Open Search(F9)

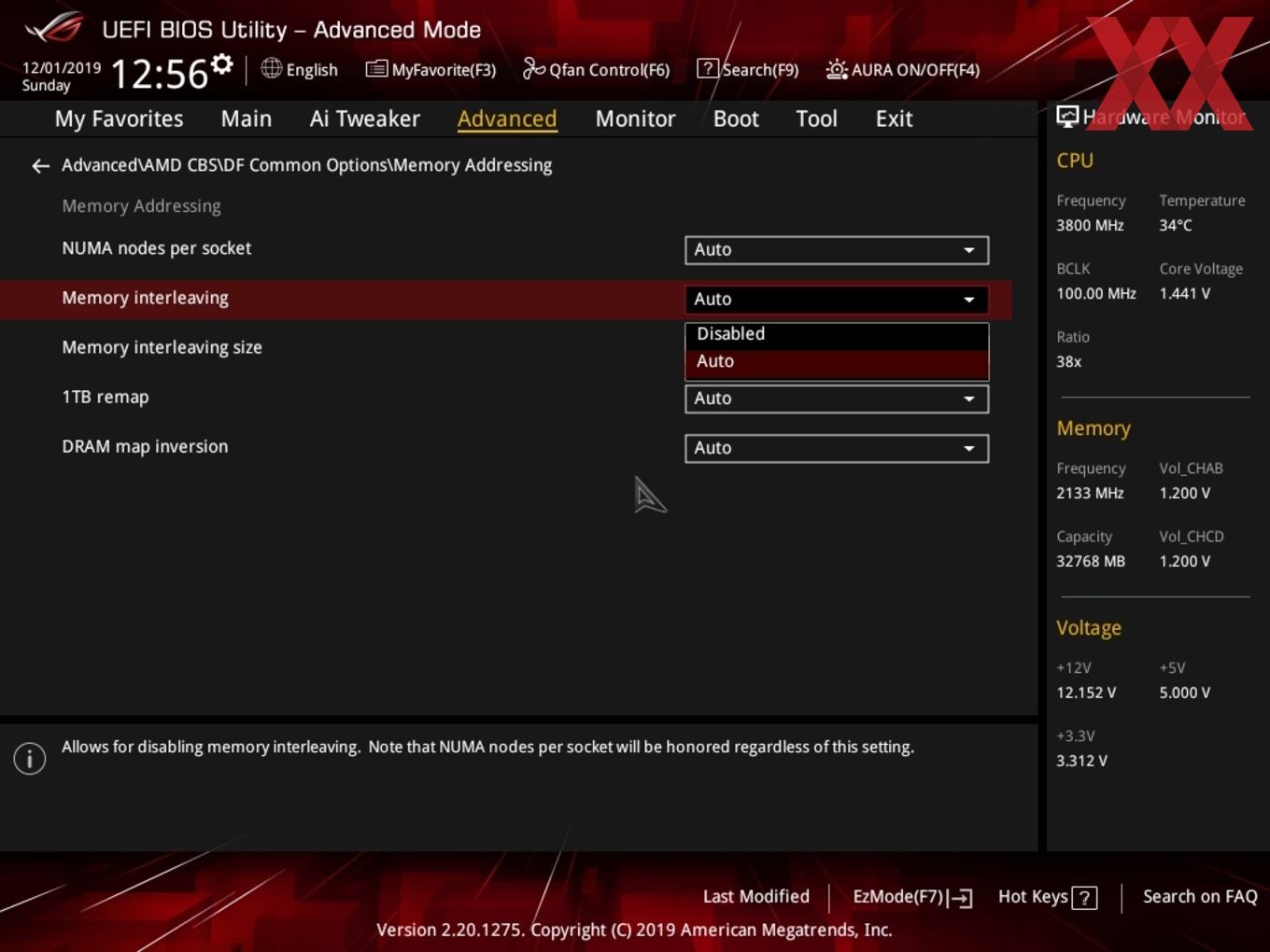click(x=749, y=69)
